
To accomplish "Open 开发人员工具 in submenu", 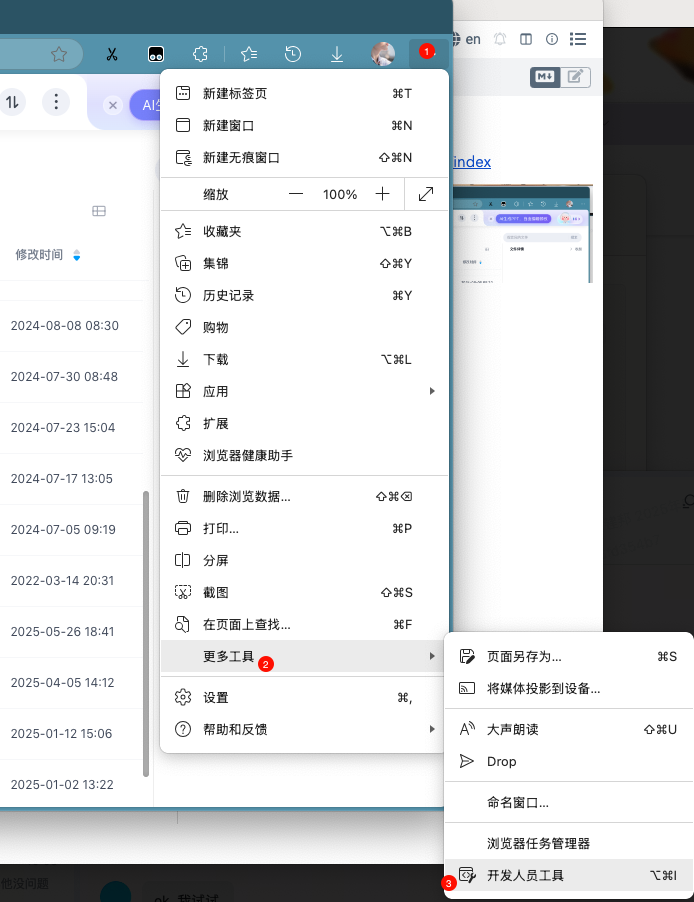I will click(x=569, y=876).
